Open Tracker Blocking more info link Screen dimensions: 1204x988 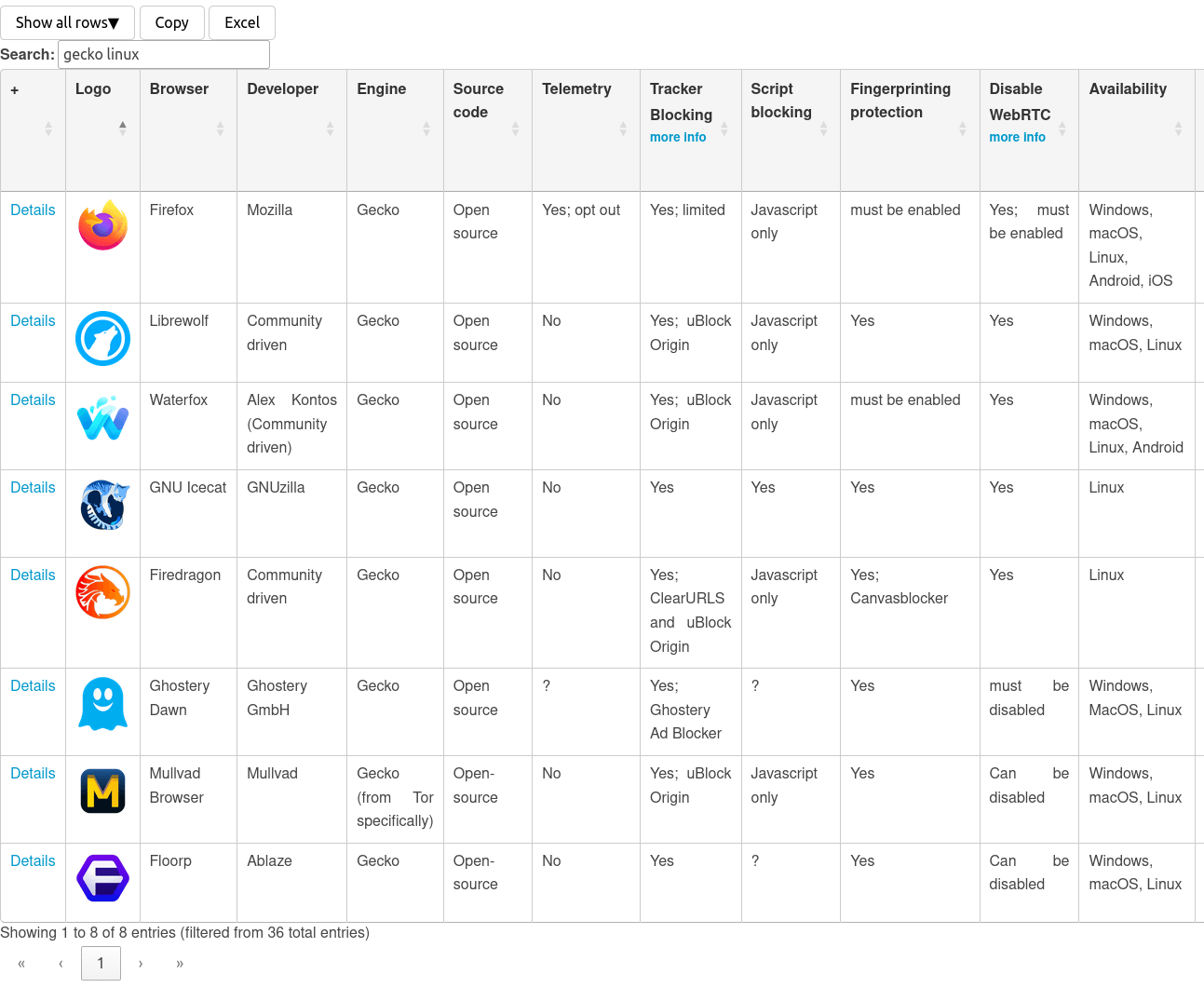(678, 137)
